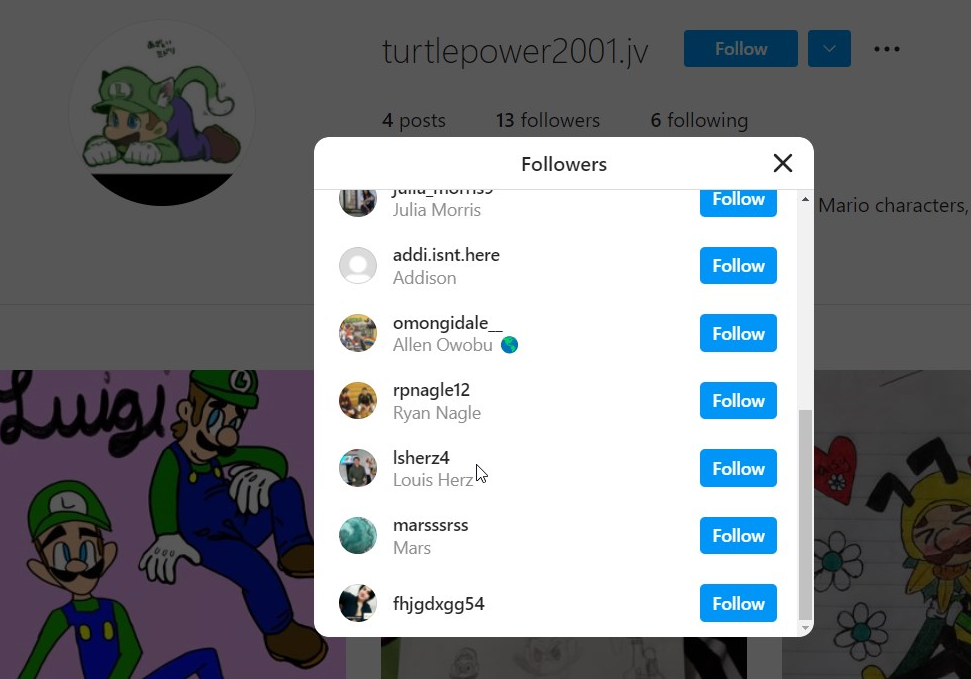Expand the suggested accounts dropdown arrow
This screenshot has width=971, height=679.
point(829,48)
